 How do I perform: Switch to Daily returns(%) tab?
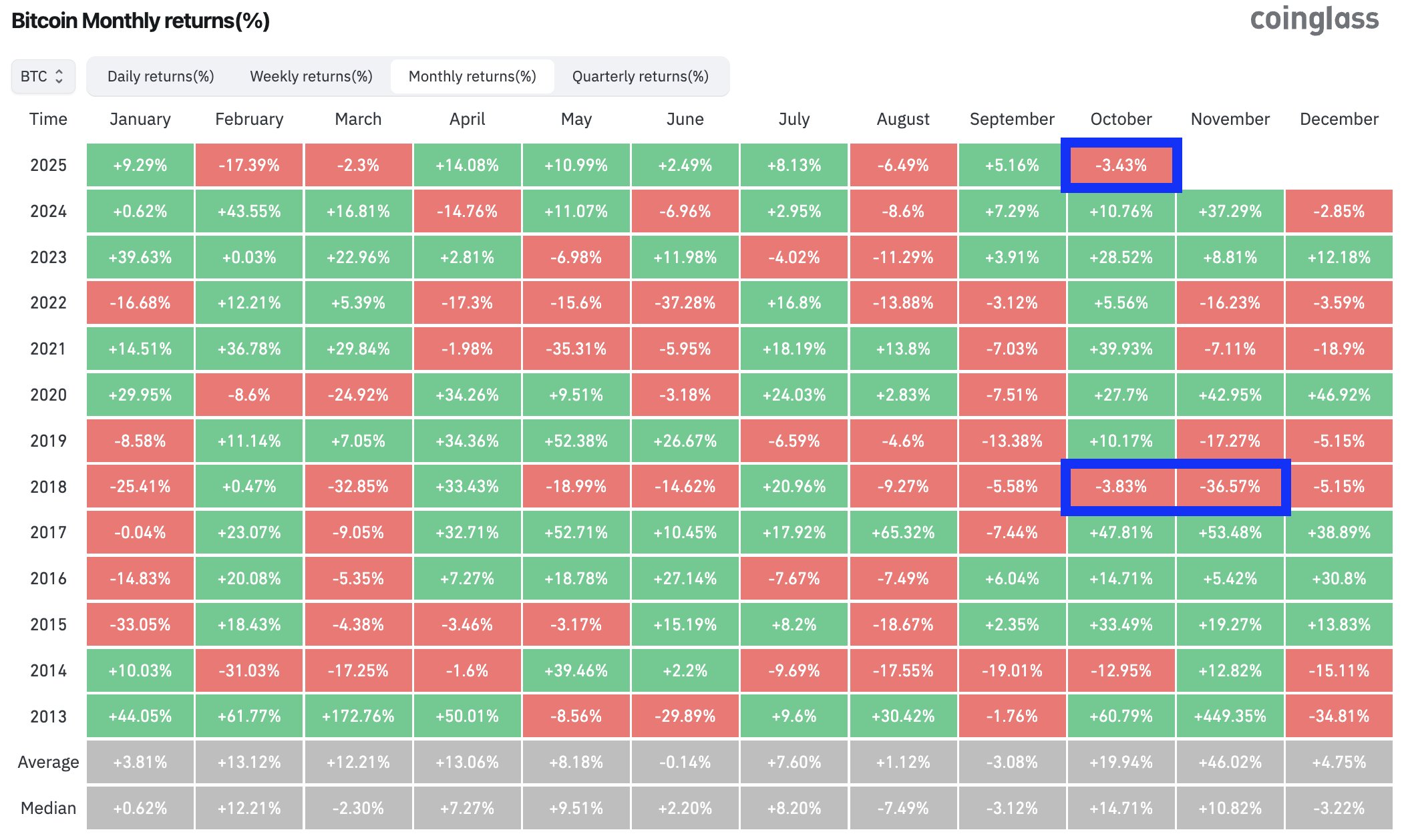click(160, 76)
